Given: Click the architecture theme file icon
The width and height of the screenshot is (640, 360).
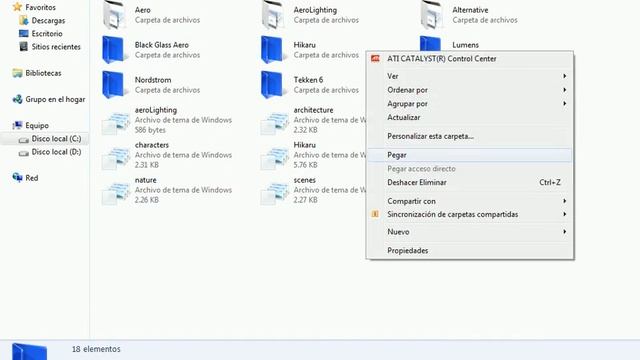Looking at the screenshot, I should click(275, 122).
